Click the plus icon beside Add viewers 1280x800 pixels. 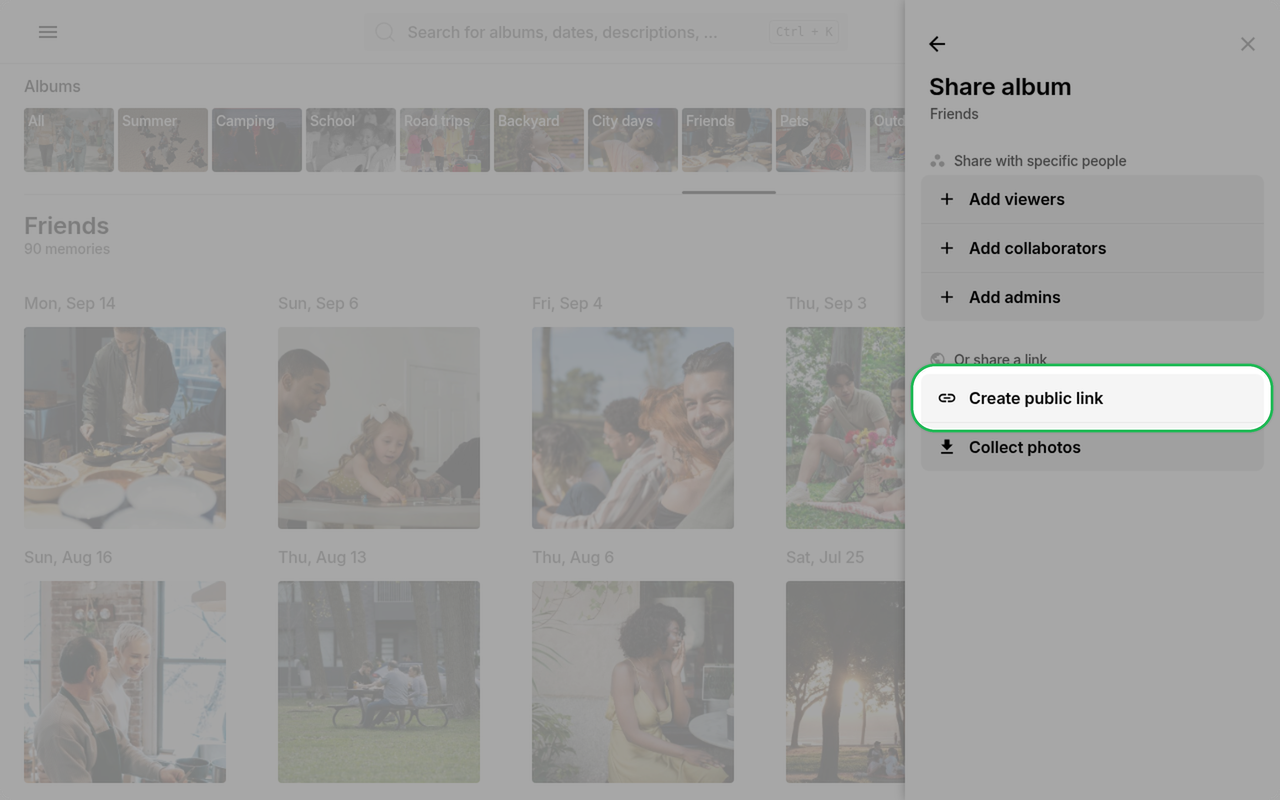[x=947, y=199]
